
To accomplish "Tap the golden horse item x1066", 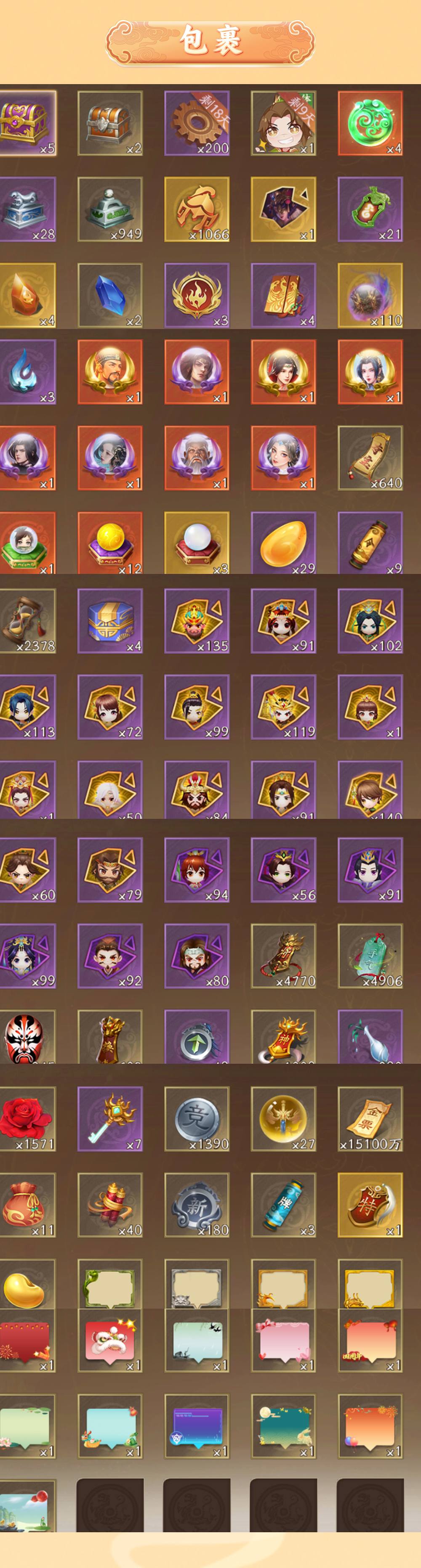I will [197, 209].
